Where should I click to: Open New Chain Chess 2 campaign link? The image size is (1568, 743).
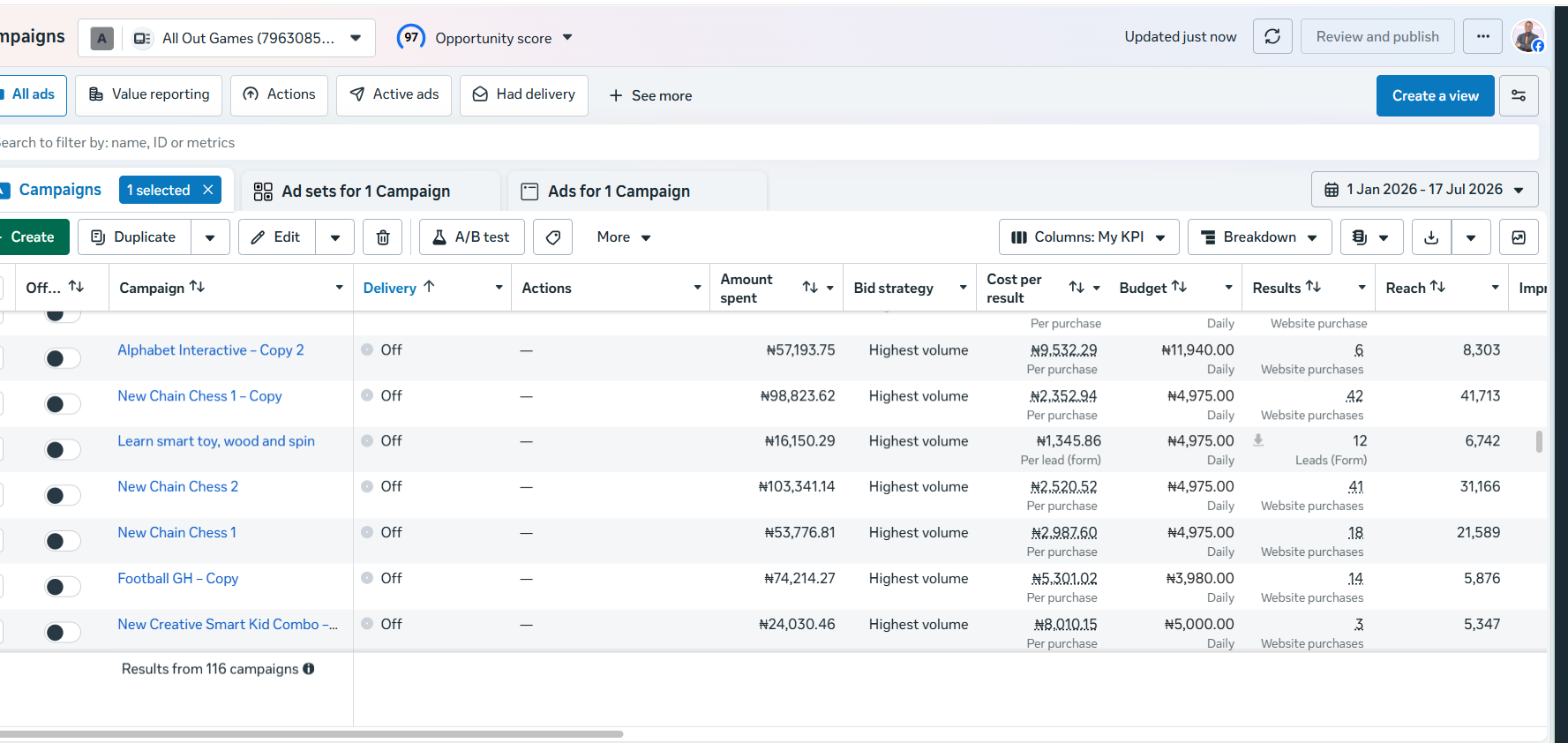(x=178, y=486)
